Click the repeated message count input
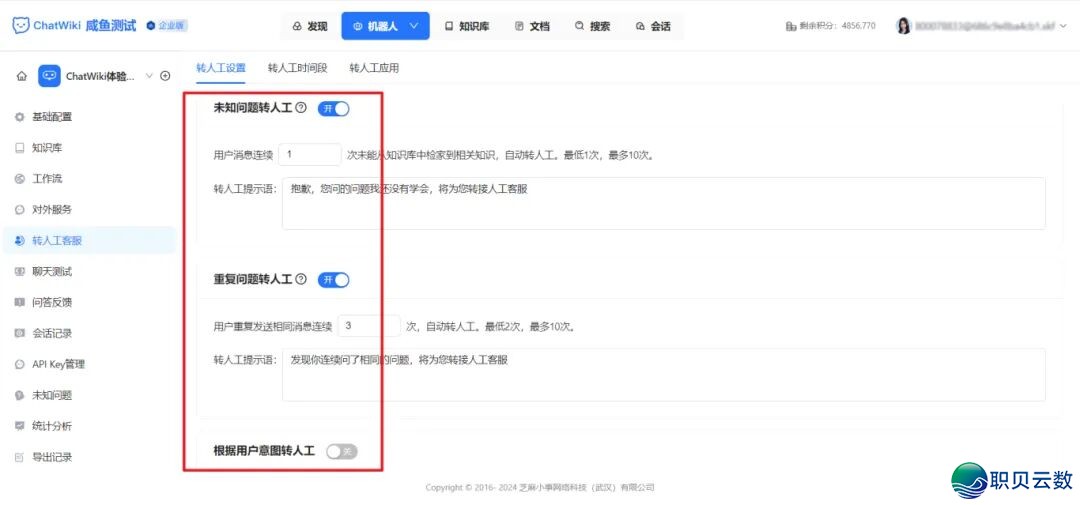The height and width of the screenshot is (505, 1080). 369,326
